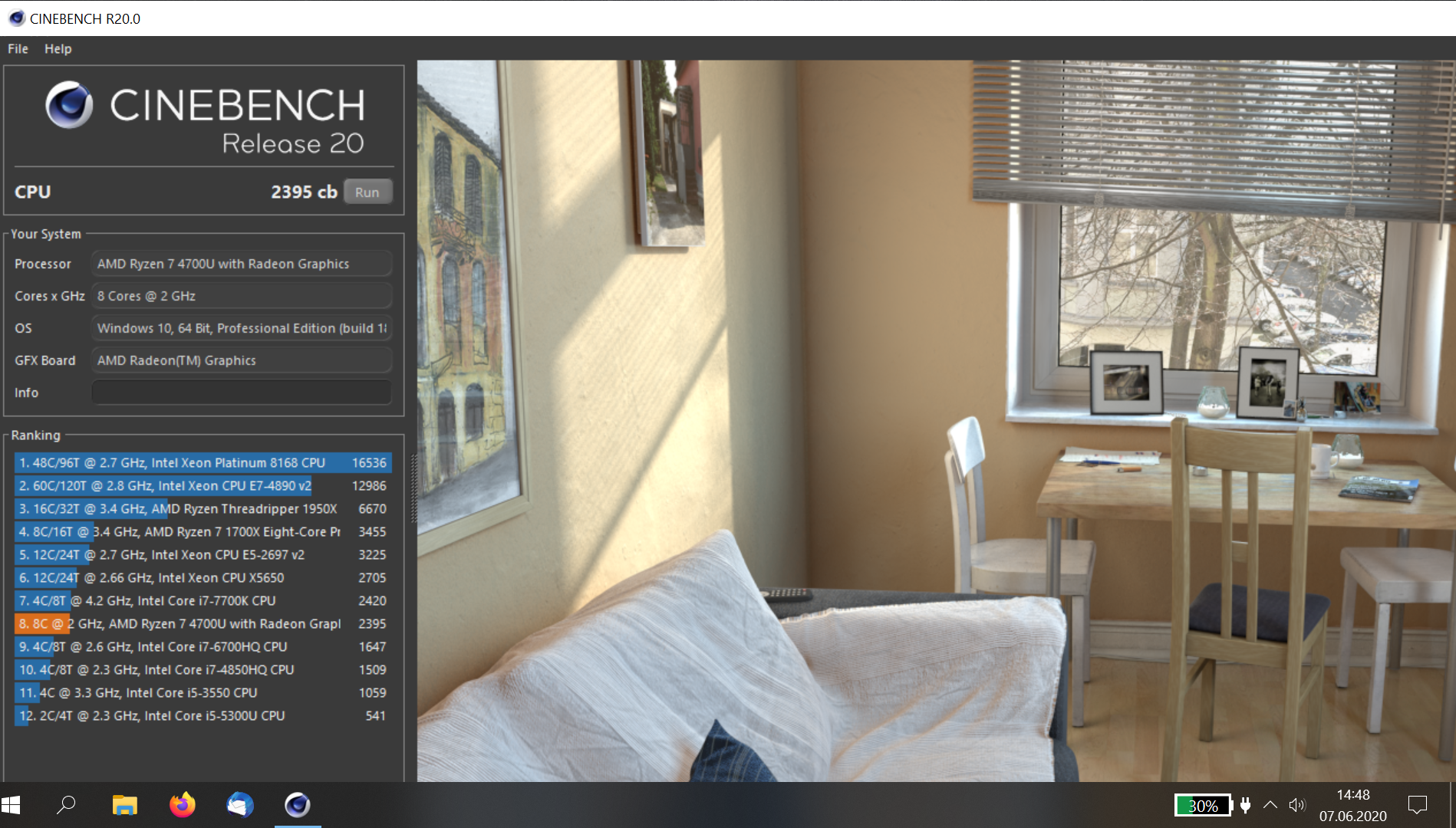Image resolution: width=1456 pixels, height=828 pixels.
Task: Click the rendered room image preview
Action: pos(936,421)
